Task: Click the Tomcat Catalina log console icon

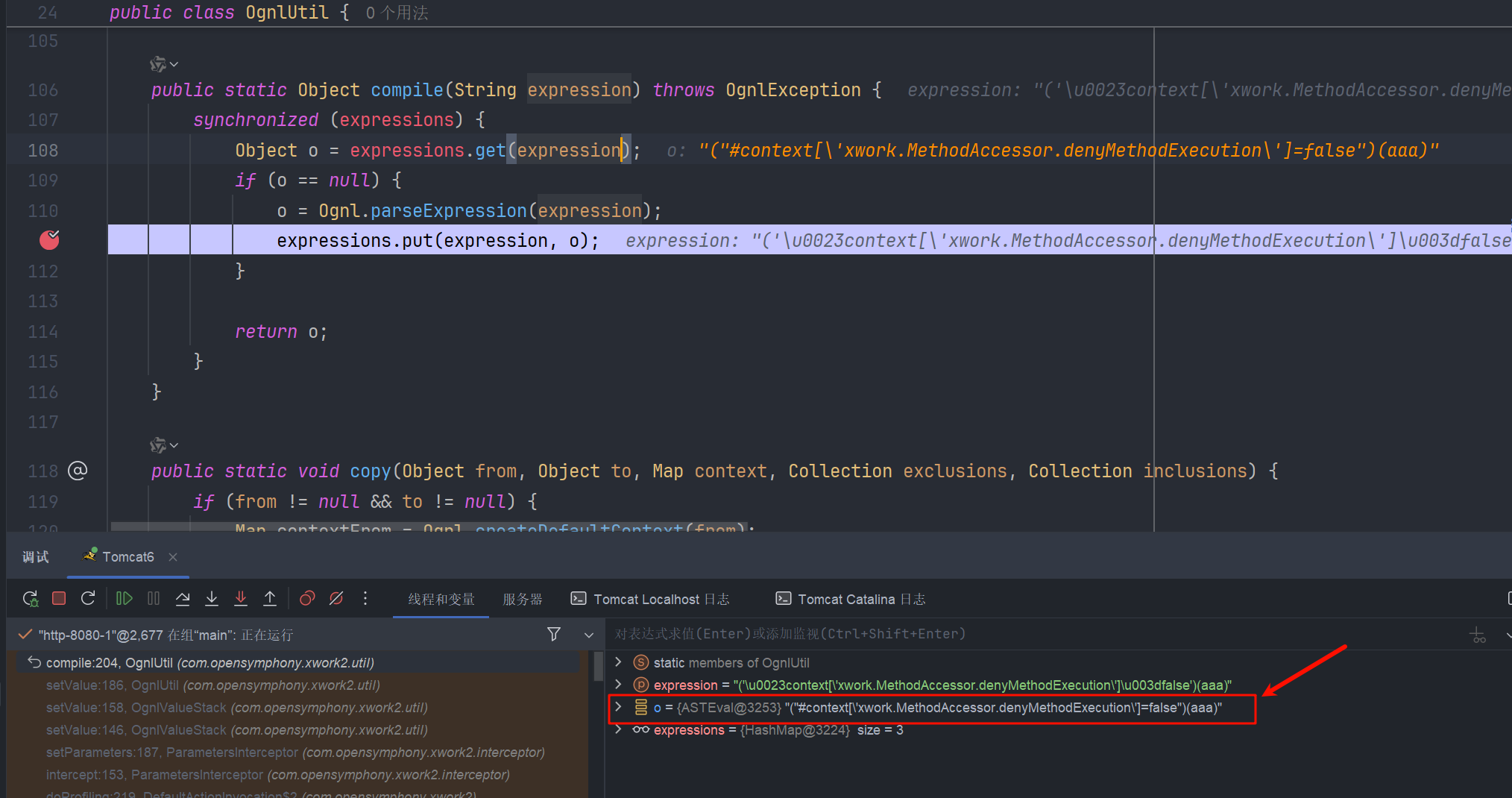Action: tap(784, 598)
